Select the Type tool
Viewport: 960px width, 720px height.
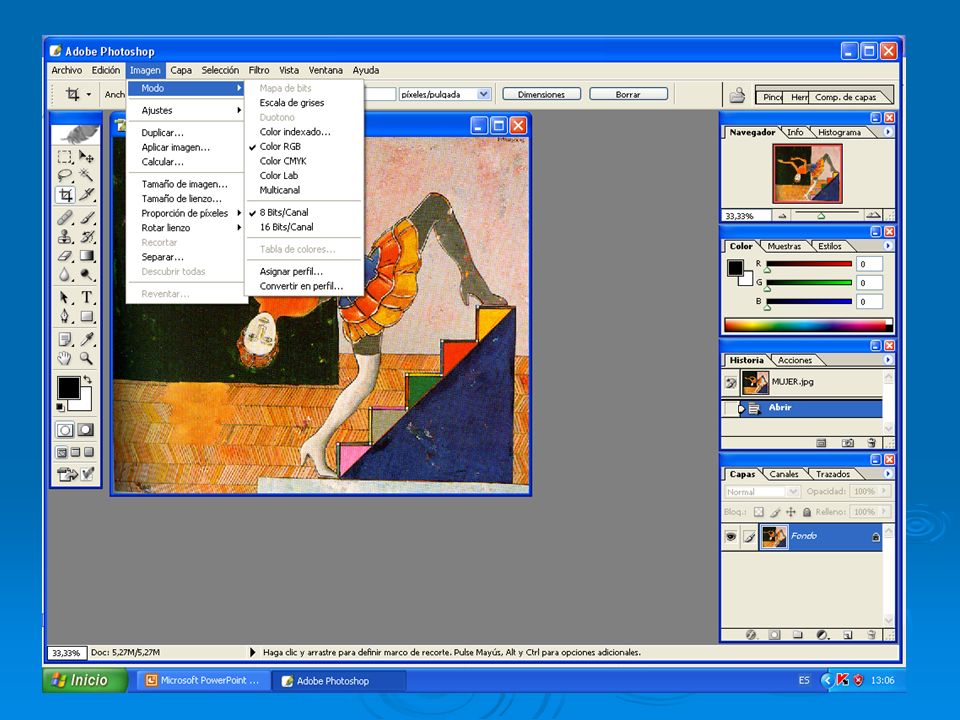pyautogui.click(x=87, y=298)
